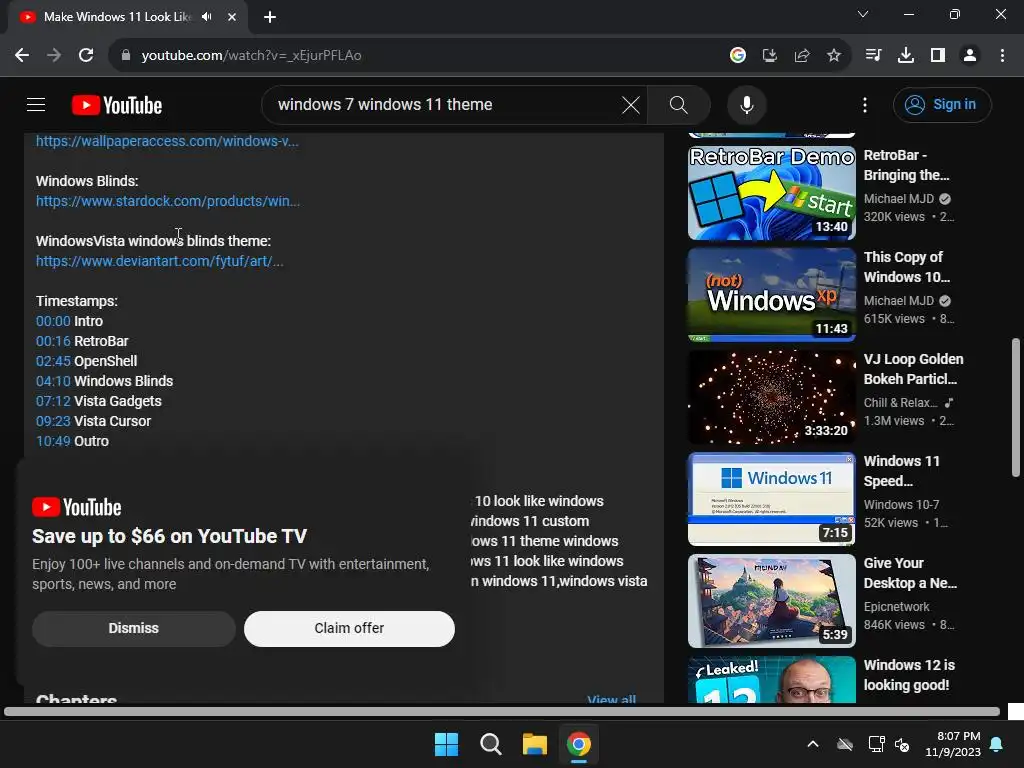Open the clock showing 8:07 PM
The image size is (1024, 768).
click(x=953, y=744)
